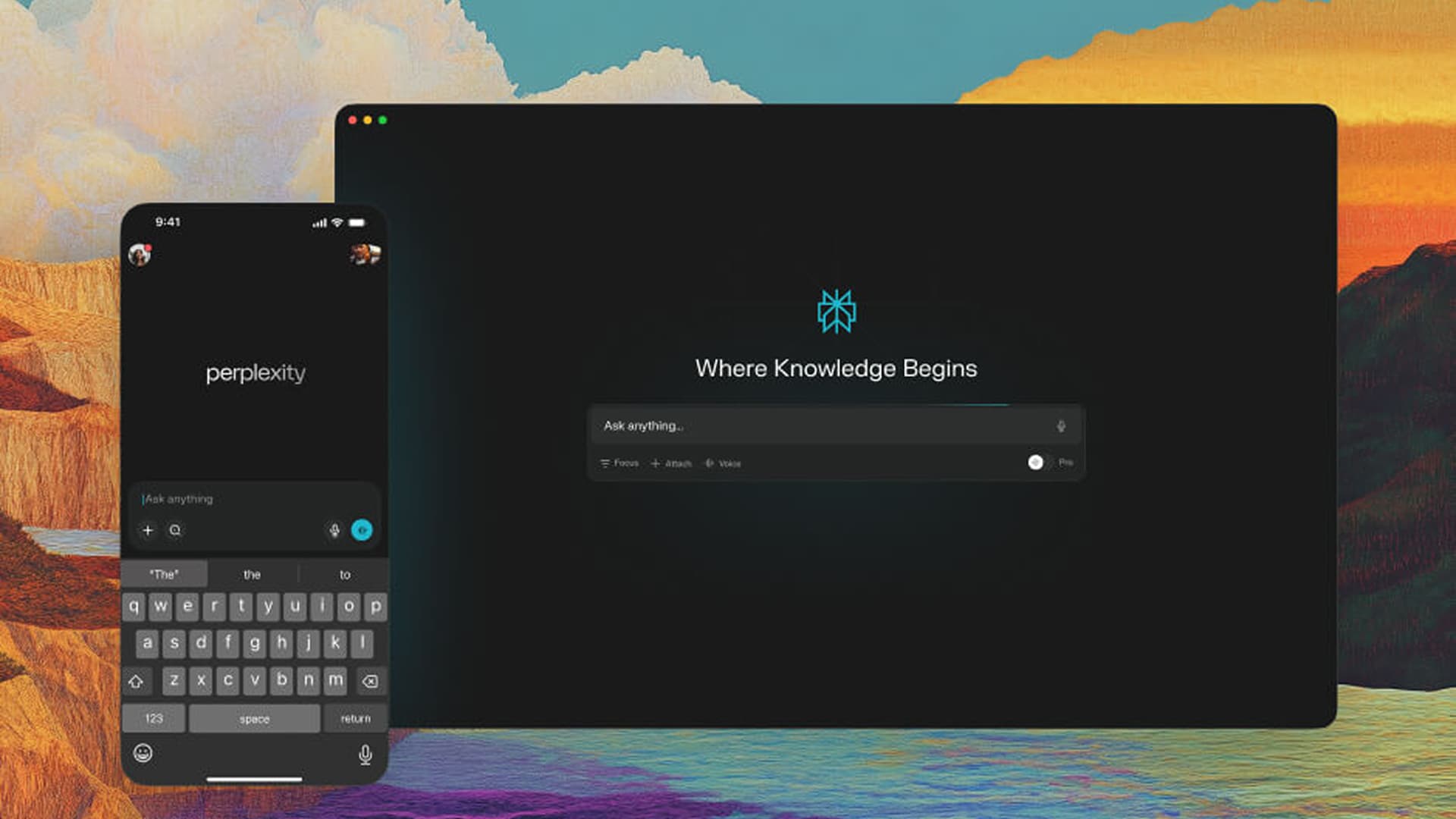
Task: Click Voice in the desktop search toolbar
Action: click(723, 463)
